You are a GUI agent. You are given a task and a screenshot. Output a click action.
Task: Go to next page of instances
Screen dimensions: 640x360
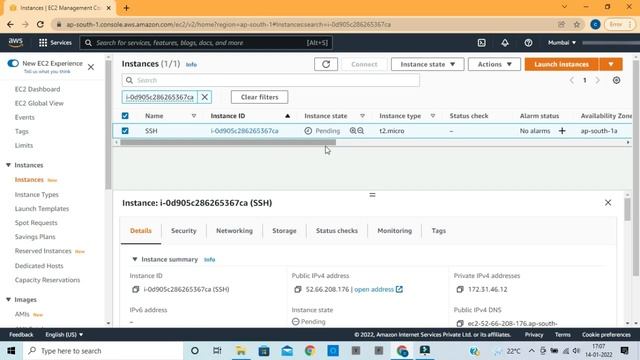(598, 80)
